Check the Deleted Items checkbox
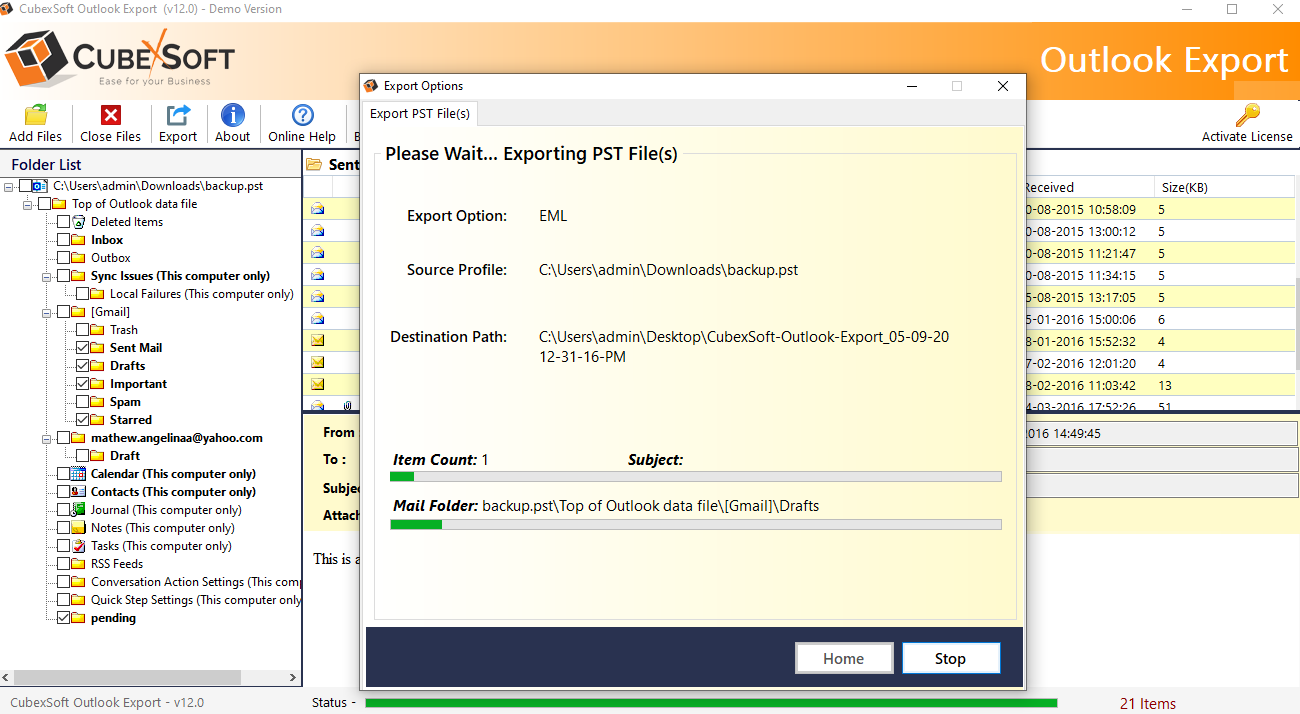This screenshot has width=1300, height=714. coord(64,222)
